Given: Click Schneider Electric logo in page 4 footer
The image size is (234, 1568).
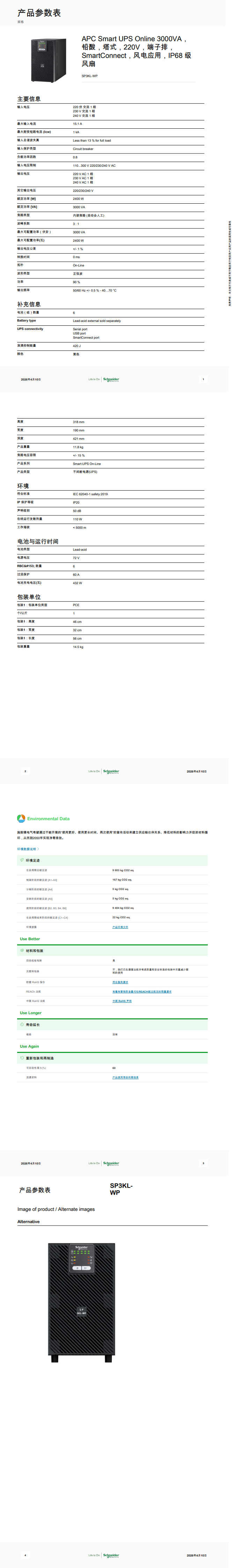Looking at the screenshot, I should tap(111, 1555).
